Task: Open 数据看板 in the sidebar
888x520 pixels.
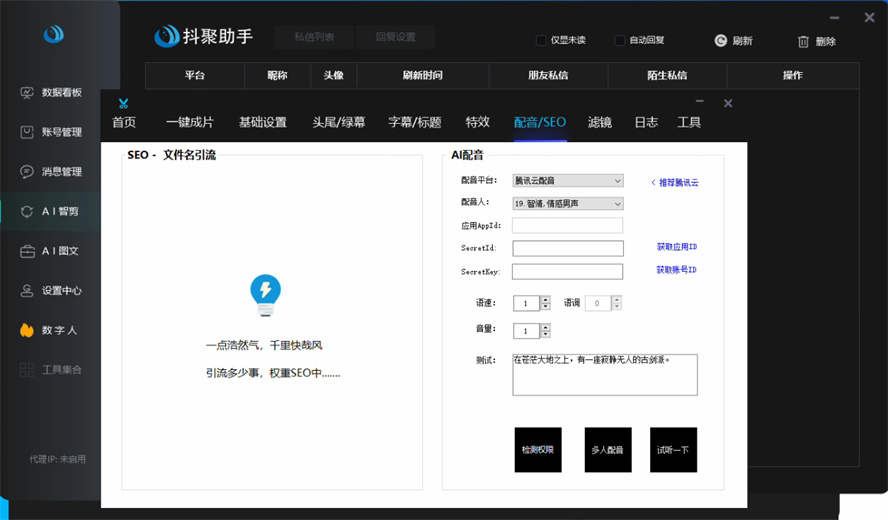Action: (51, 92)
